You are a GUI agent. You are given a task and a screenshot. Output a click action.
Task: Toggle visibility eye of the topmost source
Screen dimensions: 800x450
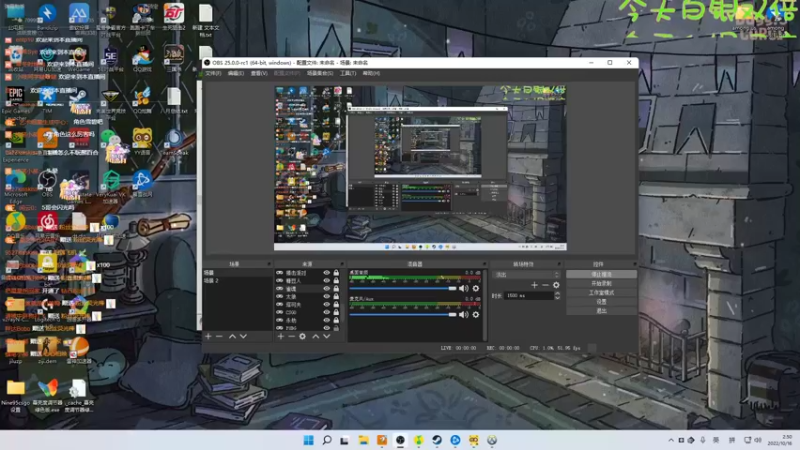point(327,273)
